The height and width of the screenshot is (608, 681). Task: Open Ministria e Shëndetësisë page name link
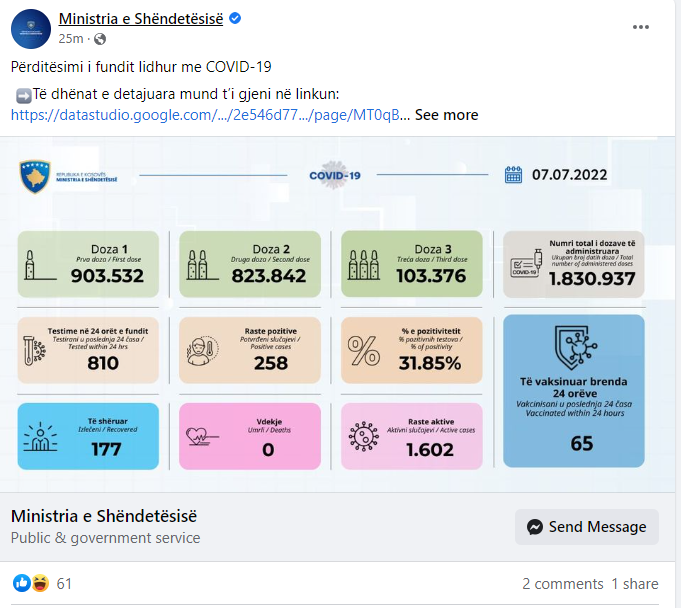point(141,19)
